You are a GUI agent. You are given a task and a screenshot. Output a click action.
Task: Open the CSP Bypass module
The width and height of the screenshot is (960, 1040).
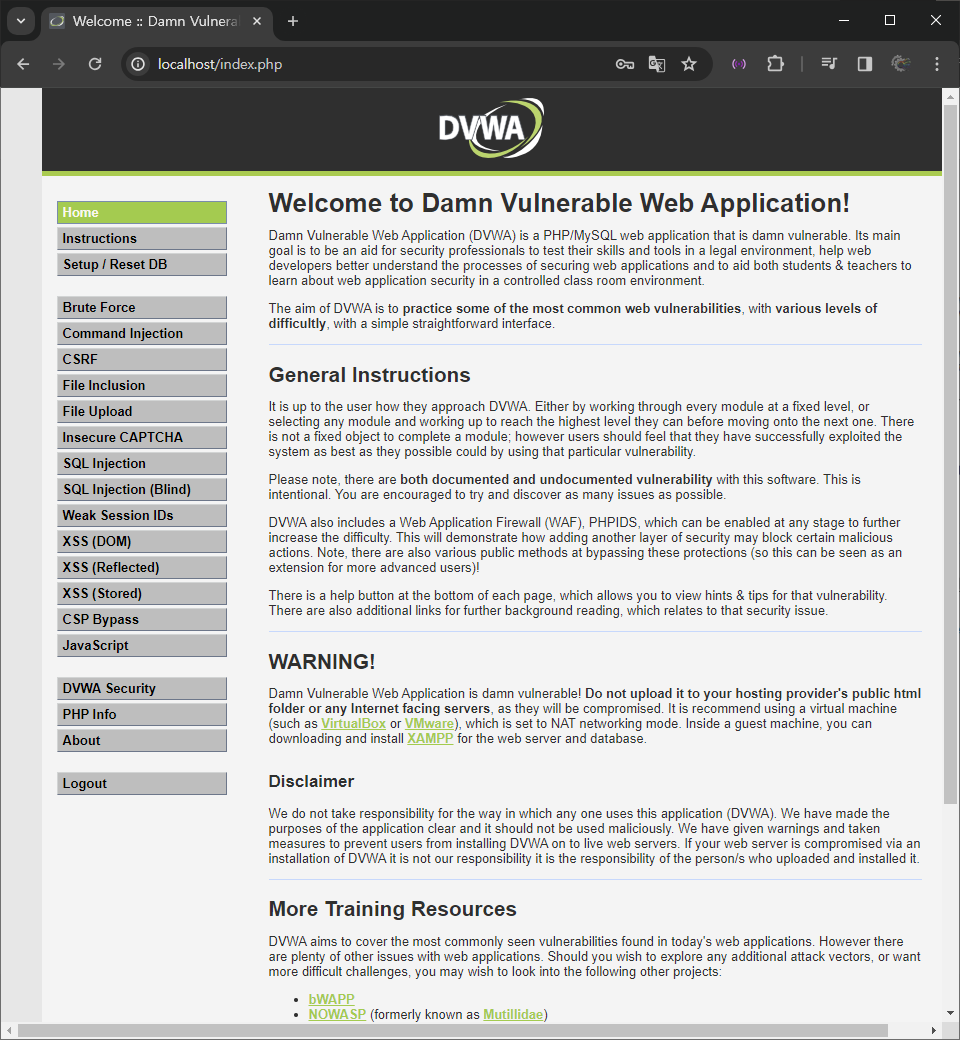click(142, 619)
